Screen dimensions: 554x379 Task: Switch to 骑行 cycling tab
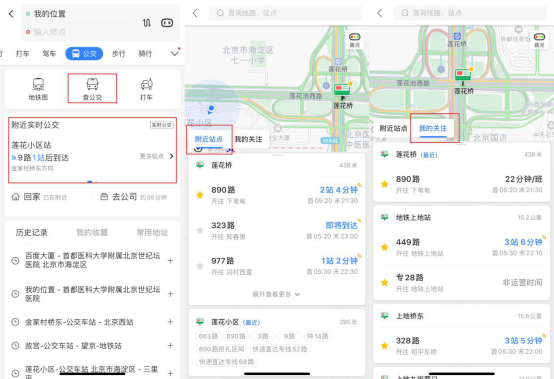tap(145, 53)
